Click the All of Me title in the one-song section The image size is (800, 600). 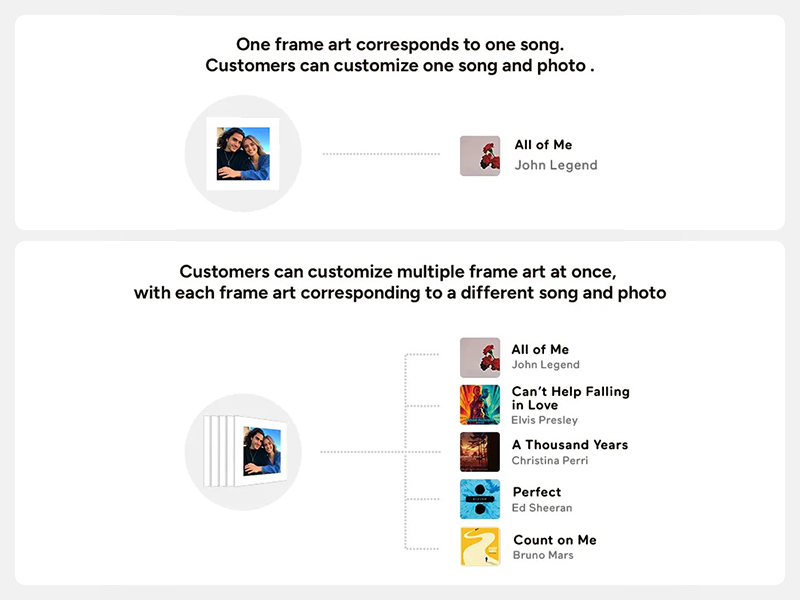543,145
